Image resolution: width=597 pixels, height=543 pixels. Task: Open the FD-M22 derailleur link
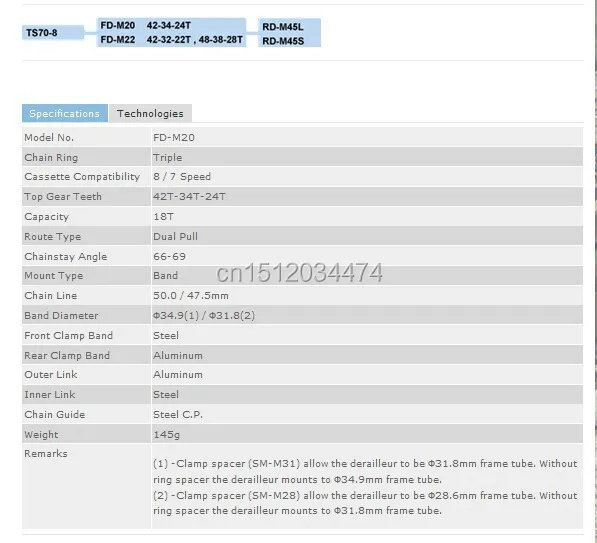tap(118, 40)
